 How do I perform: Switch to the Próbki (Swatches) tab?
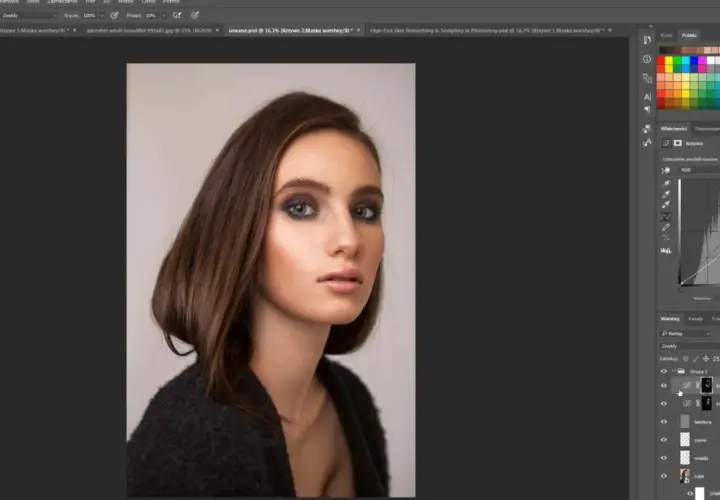[x=689, y=35]
